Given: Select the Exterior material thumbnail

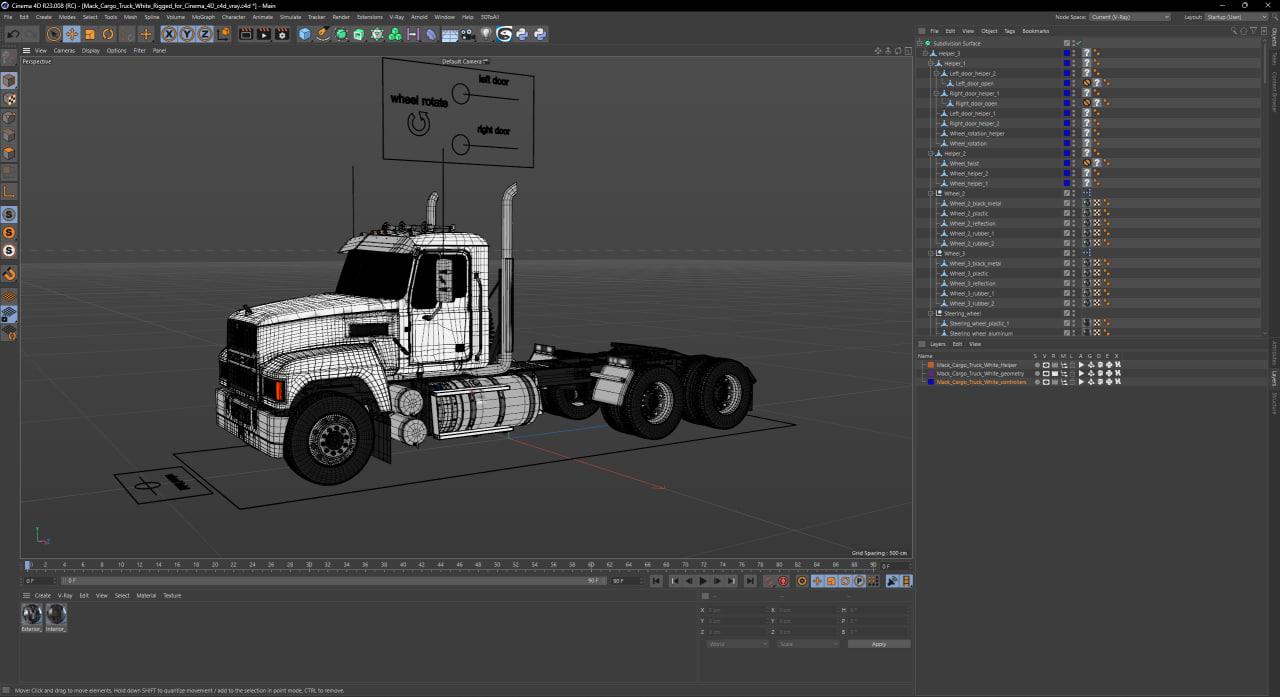Looking at the screenshot, I should (32, 615).
